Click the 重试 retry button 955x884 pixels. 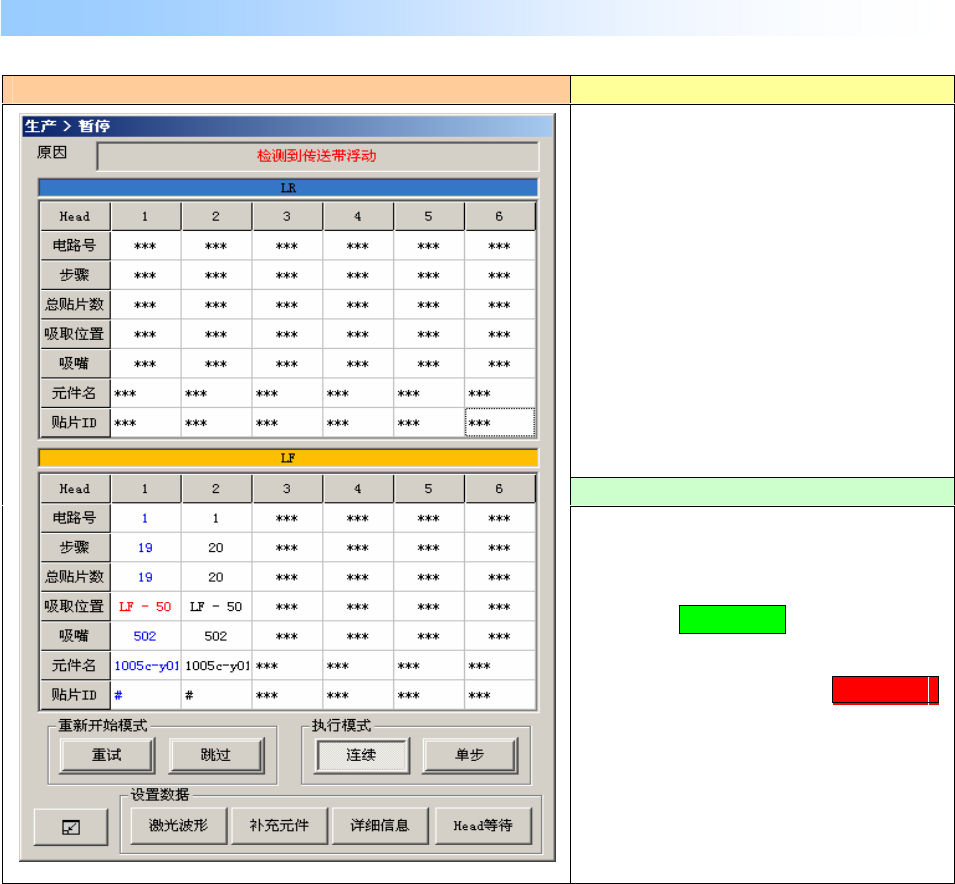107,755
